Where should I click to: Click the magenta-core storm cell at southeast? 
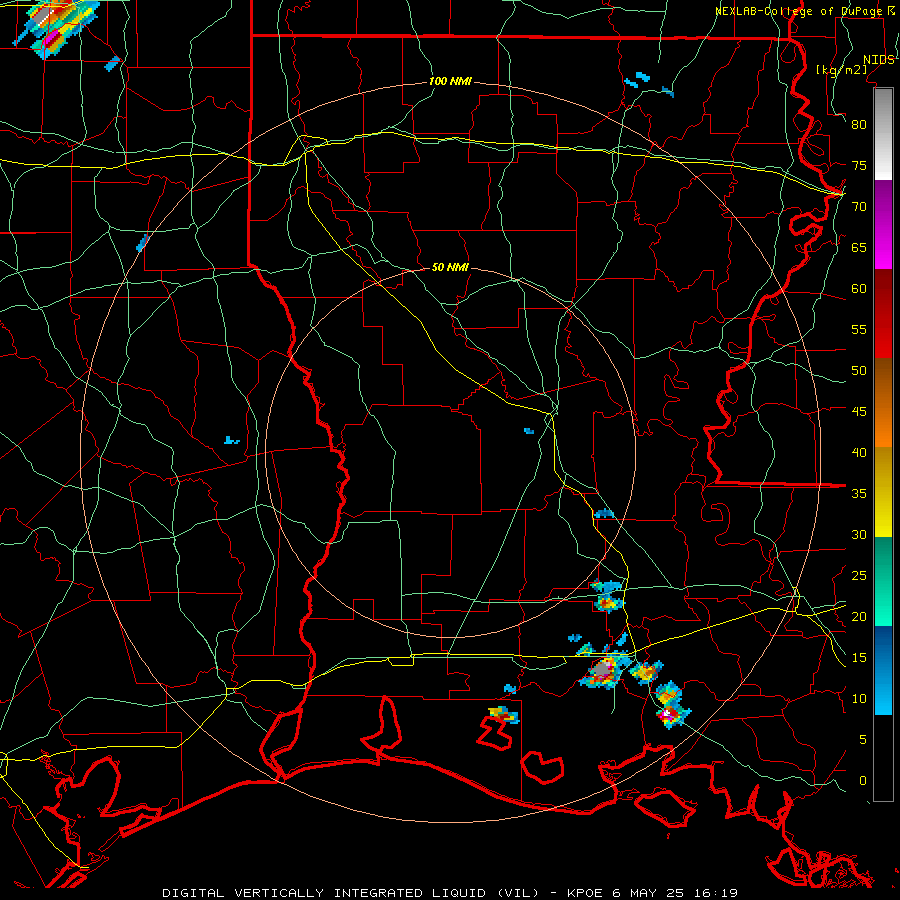[669, 713]
